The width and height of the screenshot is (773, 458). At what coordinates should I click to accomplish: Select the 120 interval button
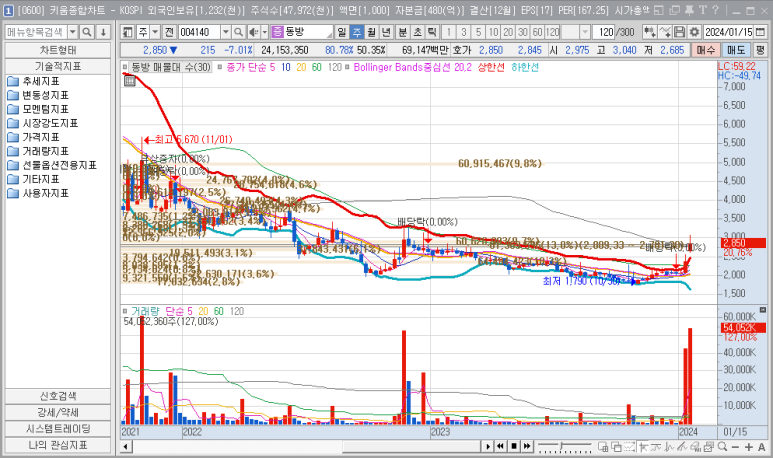coord(552,33)
